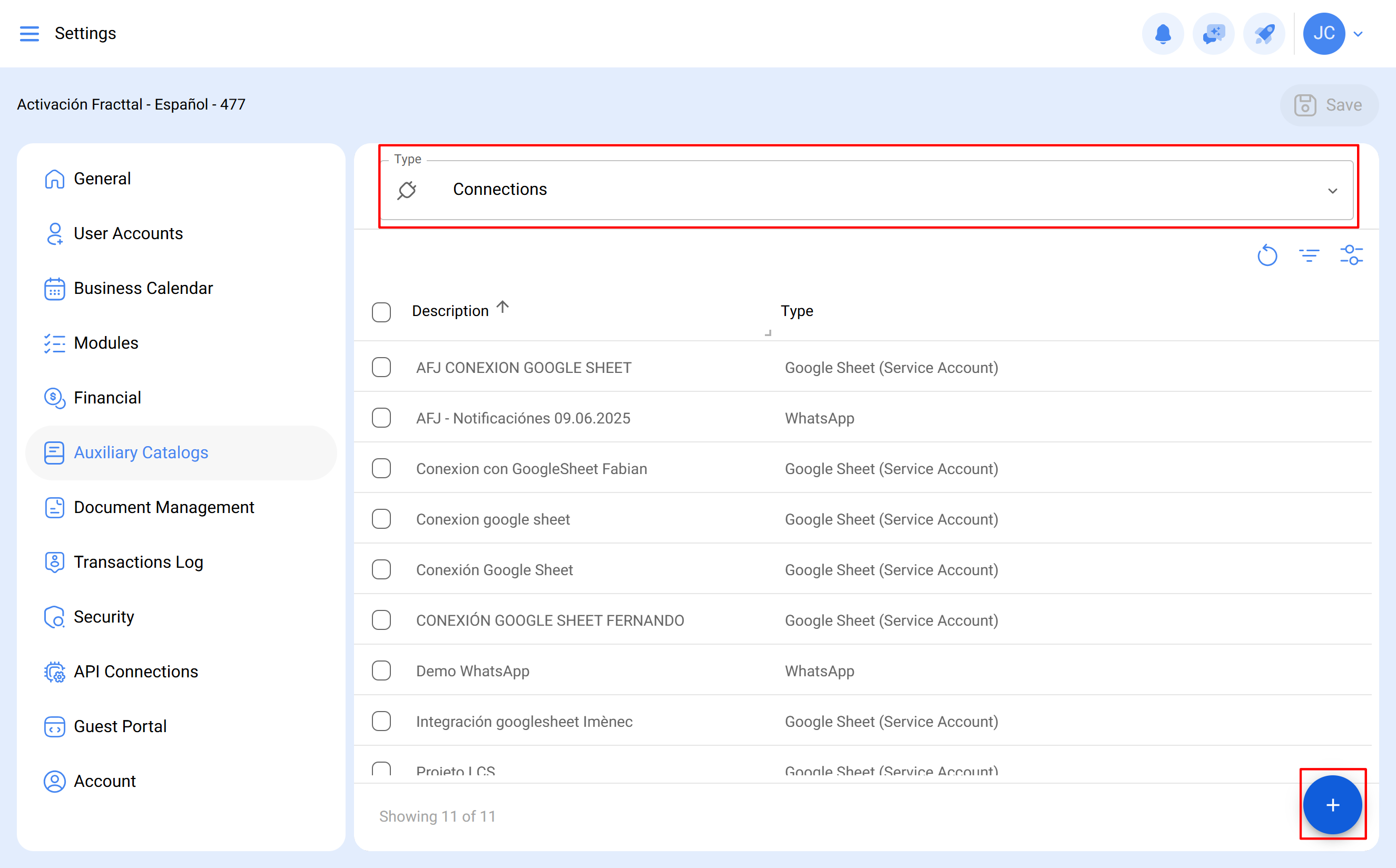Open the hamburger navigation menu
The width and height of the screenshot is (1396, 868).
point(30,33)
